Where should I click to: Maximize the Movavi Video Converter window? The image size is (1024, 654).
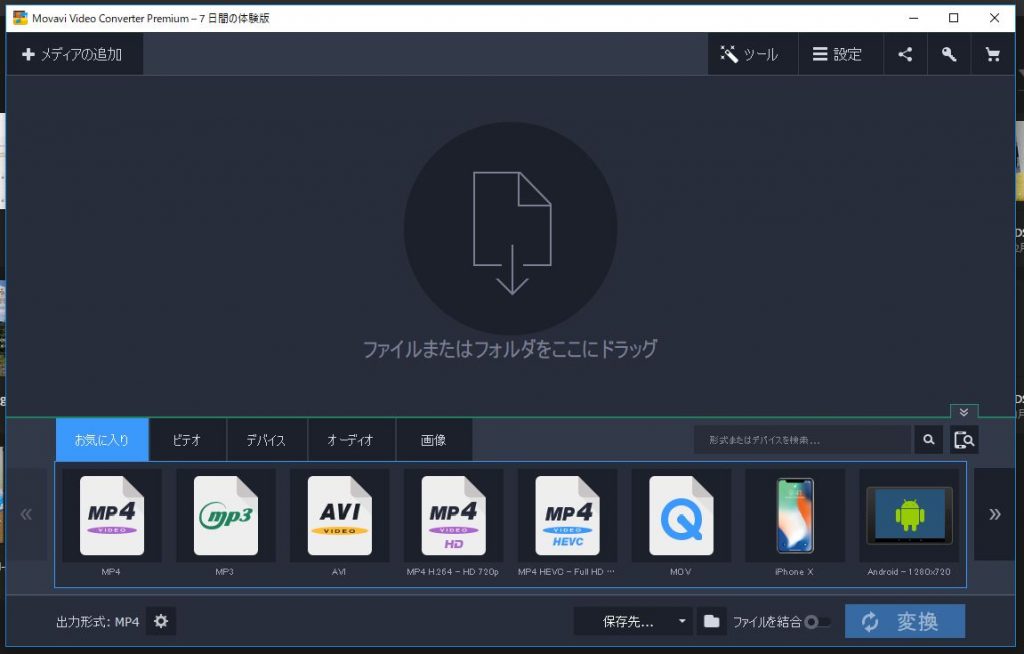pyautogui.click(x=953, y=18)
